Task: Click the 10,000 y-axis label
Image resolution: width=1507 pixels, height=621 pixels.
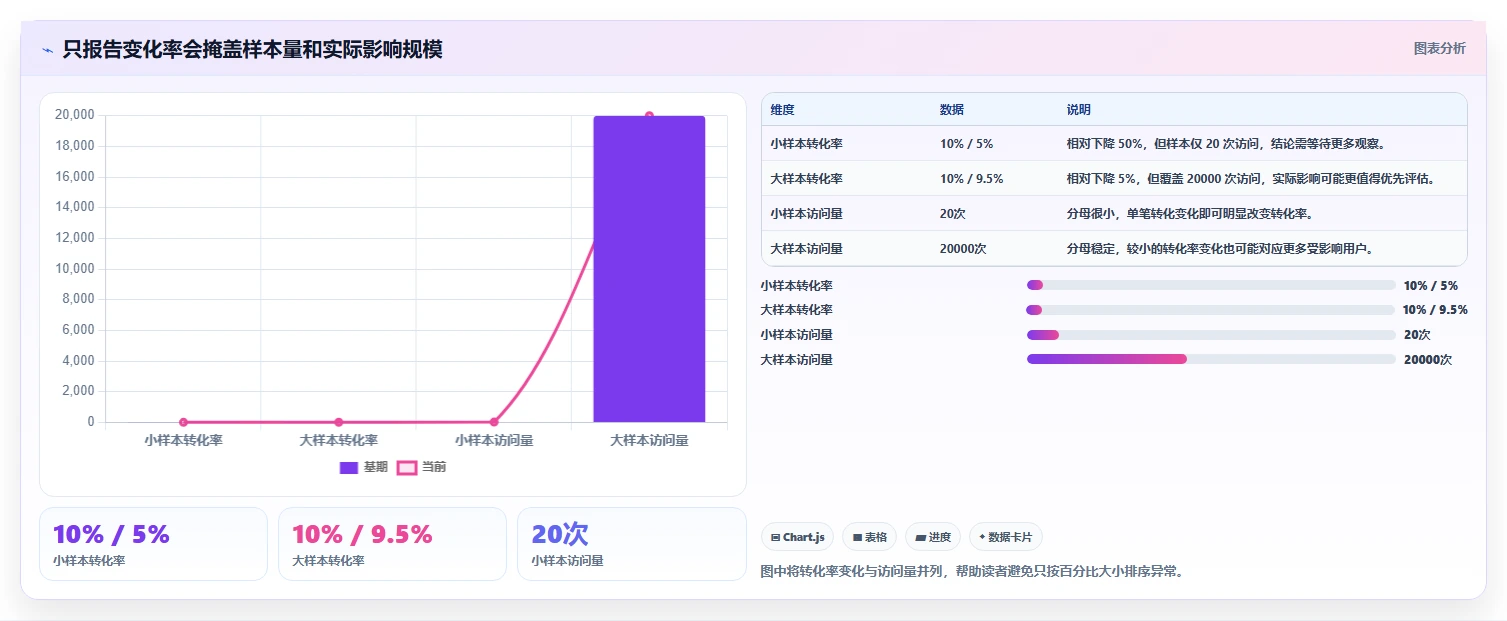Action: (75, 269)
